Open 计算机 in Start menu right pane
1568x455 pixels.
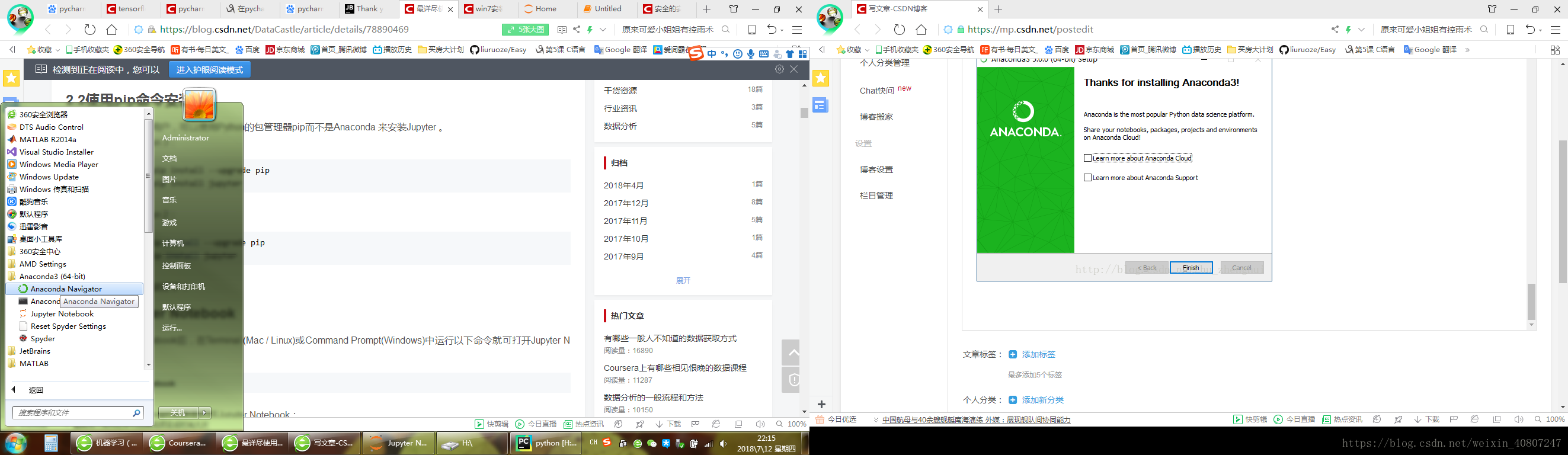click(173, 243)
